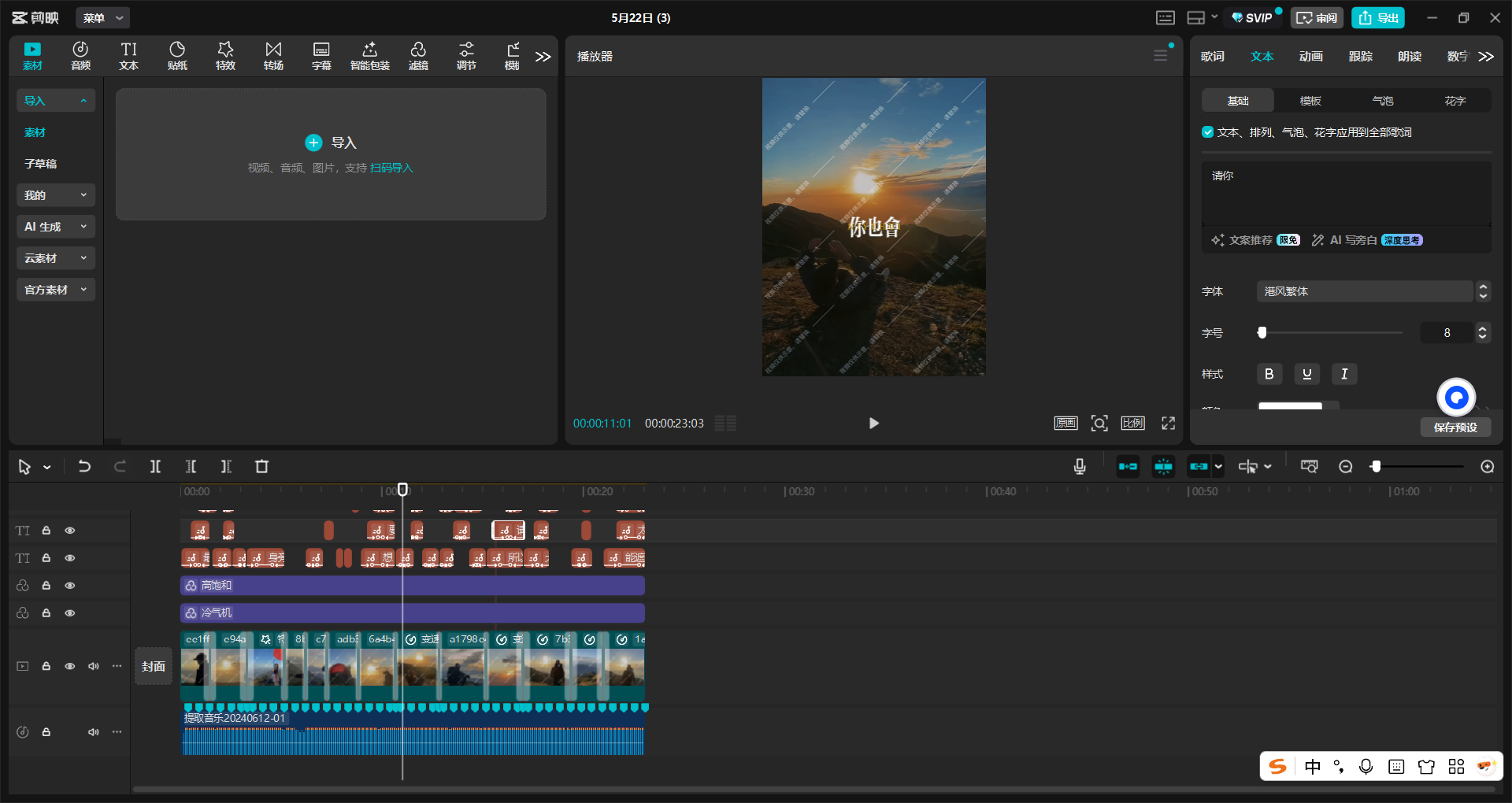The width and height of the screenshot is (1512, 803).
Task: Open the 菜单 dropdown menu
Action: [103, 17]
